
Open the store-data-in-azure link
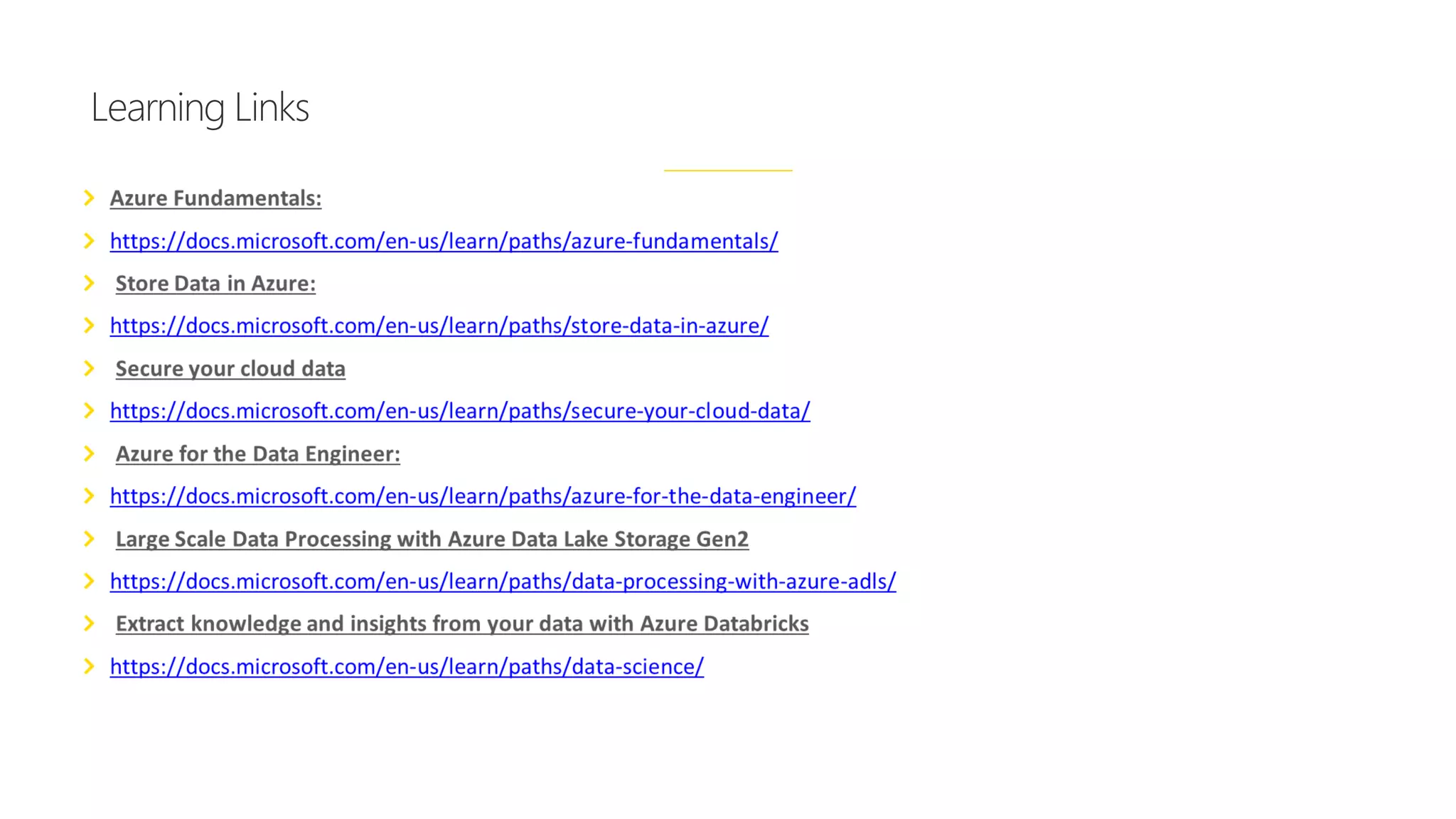point(439,326)
